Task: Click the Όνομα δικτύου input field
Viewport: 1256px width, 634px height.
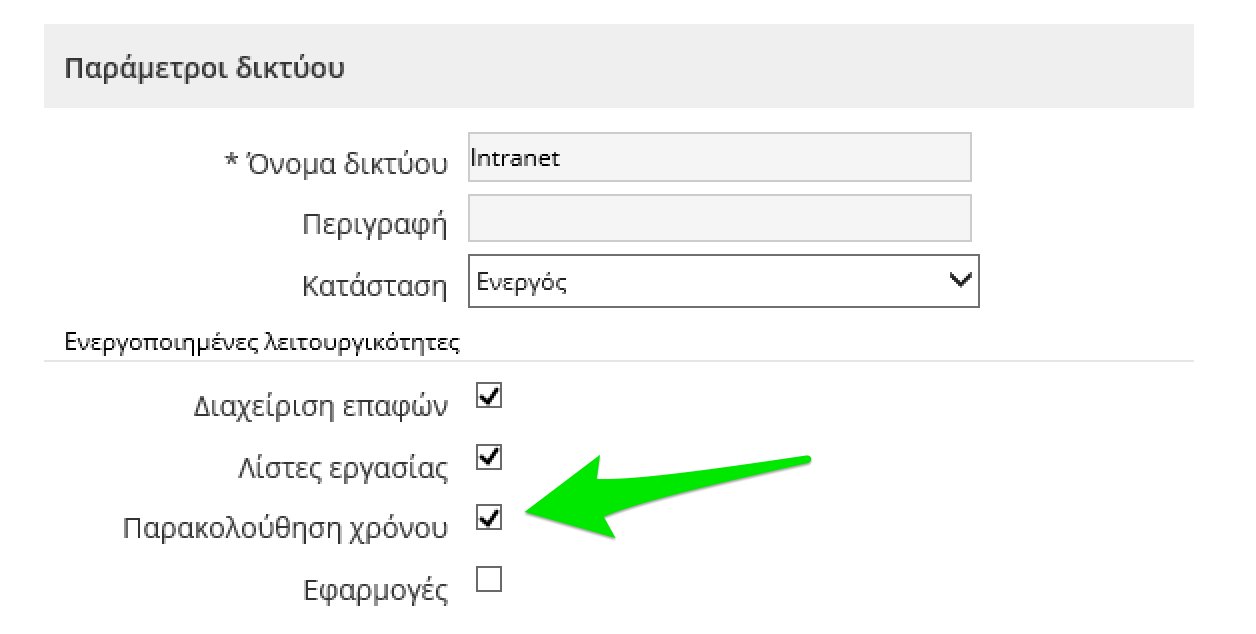Action: click(719, 158)
